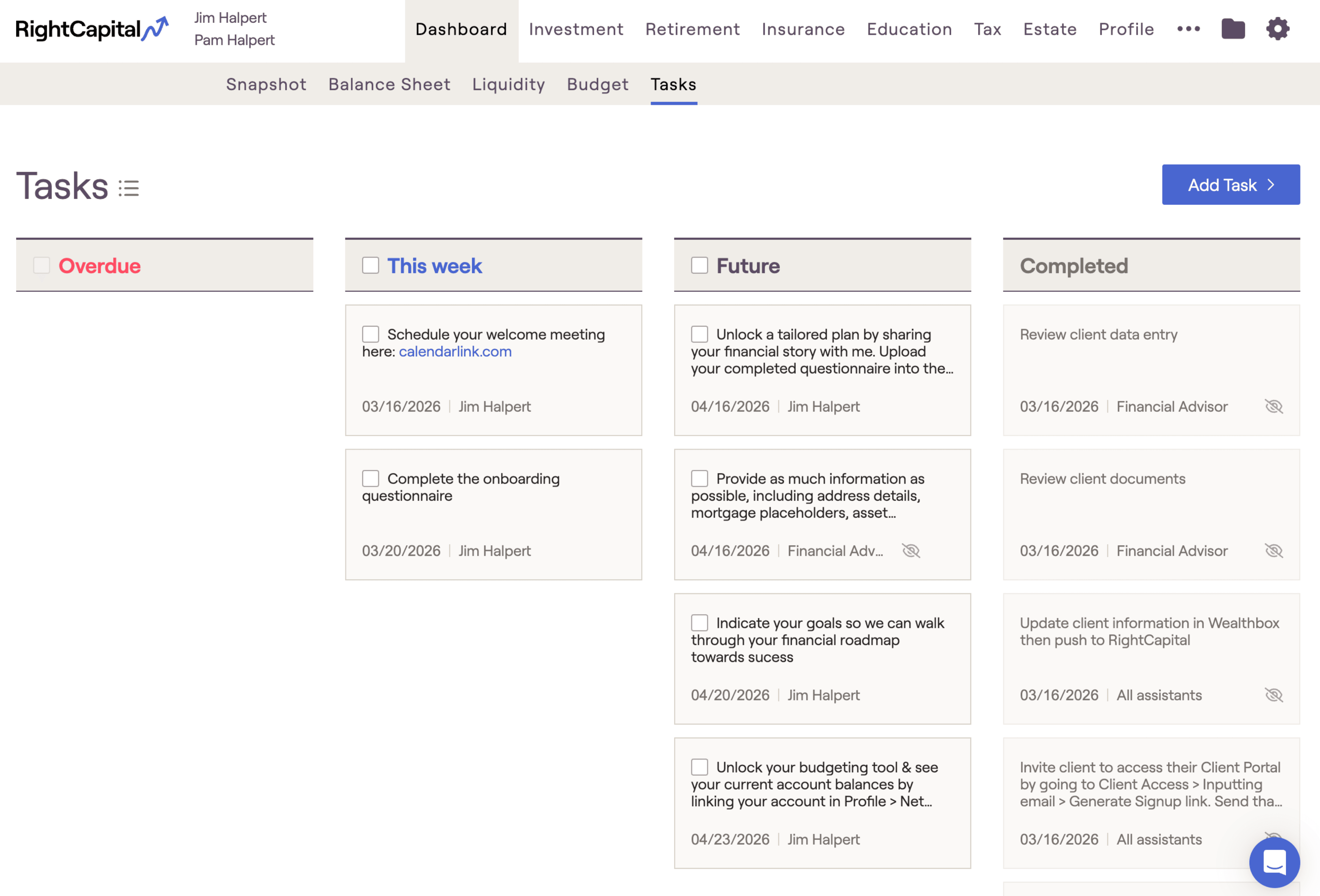Open the calendarlink.com link
The image size is (1320, 896).
455,352
